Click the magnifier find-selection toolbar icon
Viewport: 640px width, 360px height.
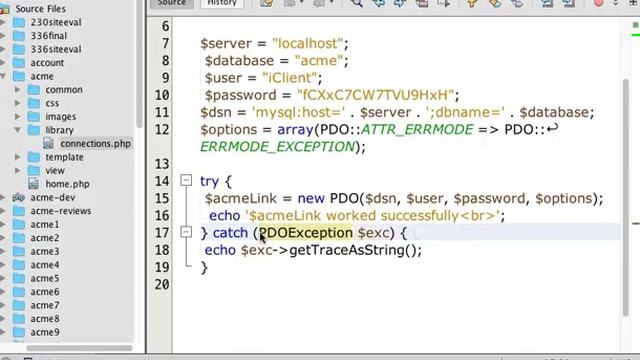coord(357,3)
